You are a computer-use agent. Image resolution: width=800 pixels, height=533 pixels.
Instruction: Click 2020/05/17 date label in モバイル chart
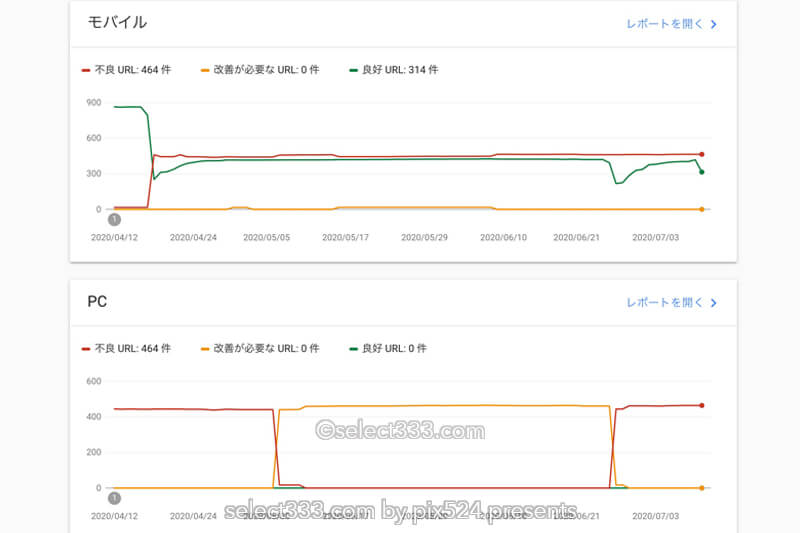(345, 237)
